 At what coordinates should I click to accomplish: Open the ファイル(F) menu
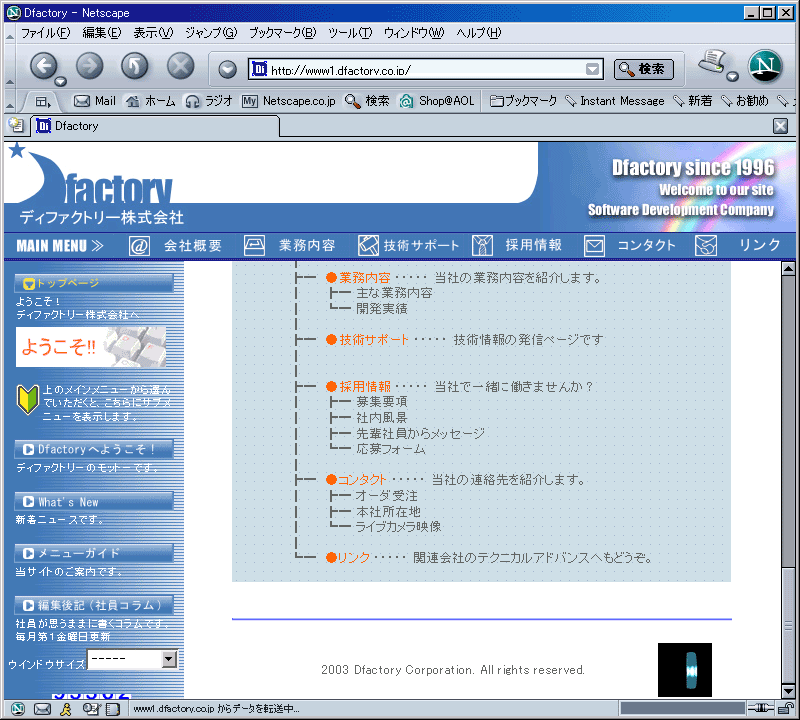(x=45, y=33)
